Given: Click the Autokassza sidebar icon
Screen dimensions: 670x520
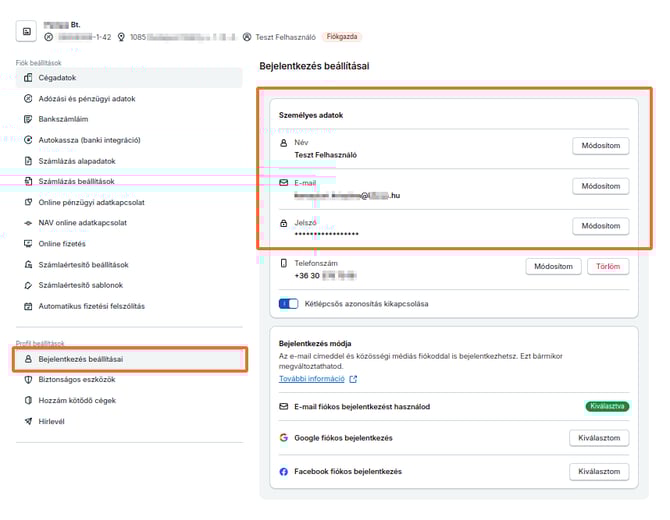Looking at the screenshot, I should [x=29, y=140].
